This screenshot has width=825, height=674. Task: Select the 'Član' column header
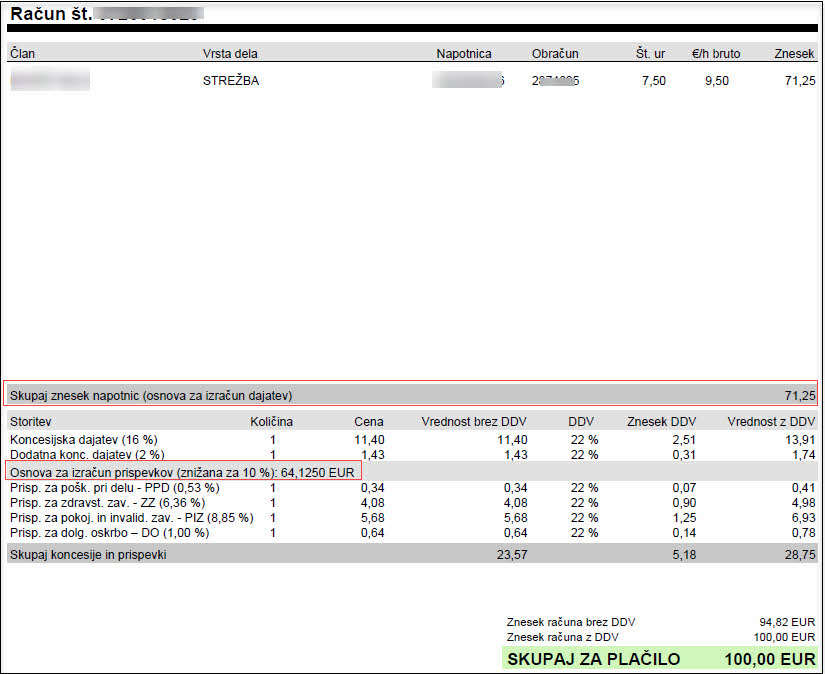(23, 54)
